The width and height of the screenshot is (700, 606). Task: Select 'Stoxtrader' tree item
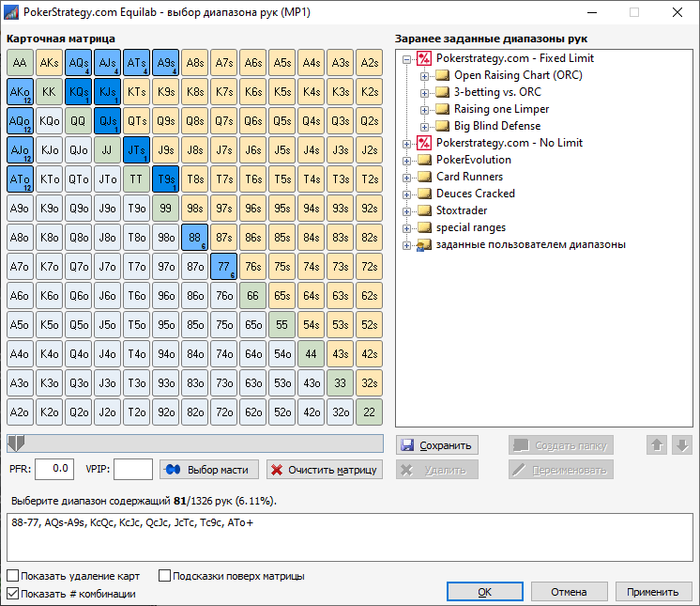[461, 210]
